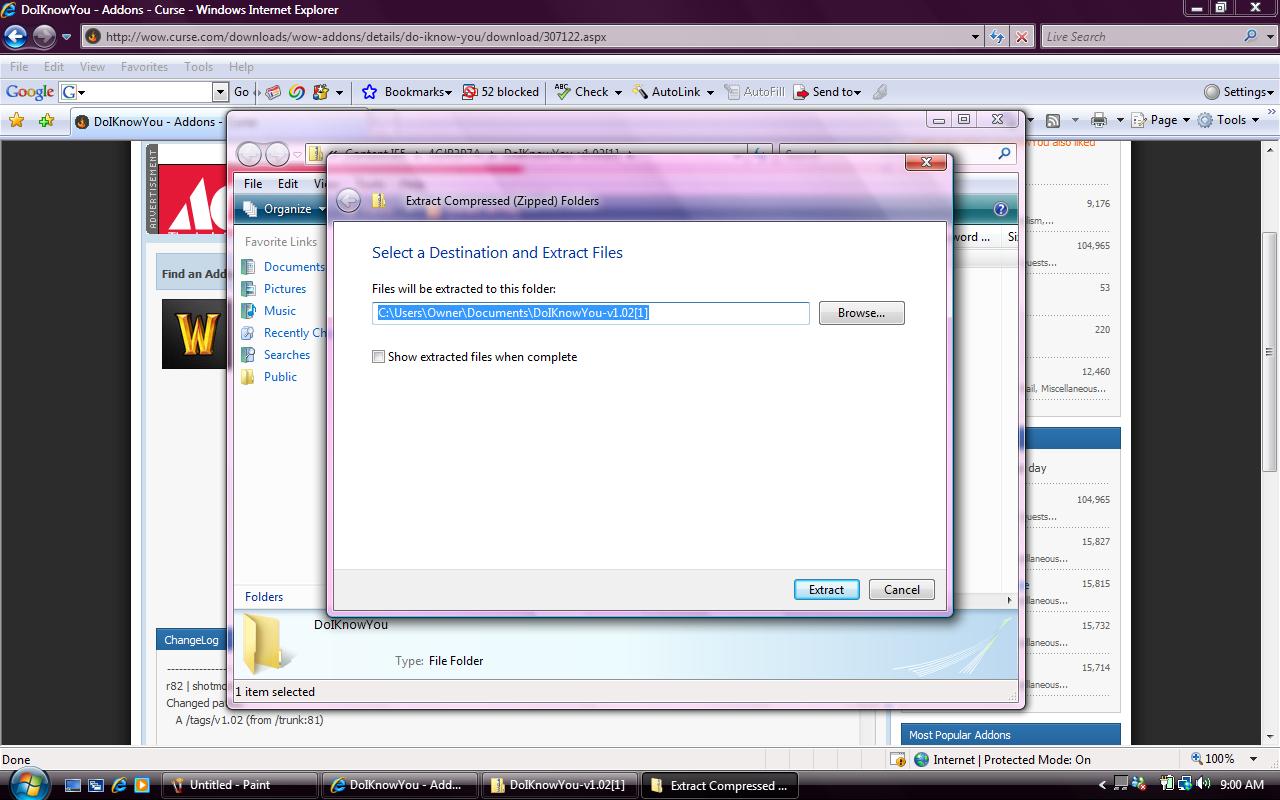The image size is (1280, 800).
Task: Click the Explorer help question-mark icon
Action: pos(1000,209)
